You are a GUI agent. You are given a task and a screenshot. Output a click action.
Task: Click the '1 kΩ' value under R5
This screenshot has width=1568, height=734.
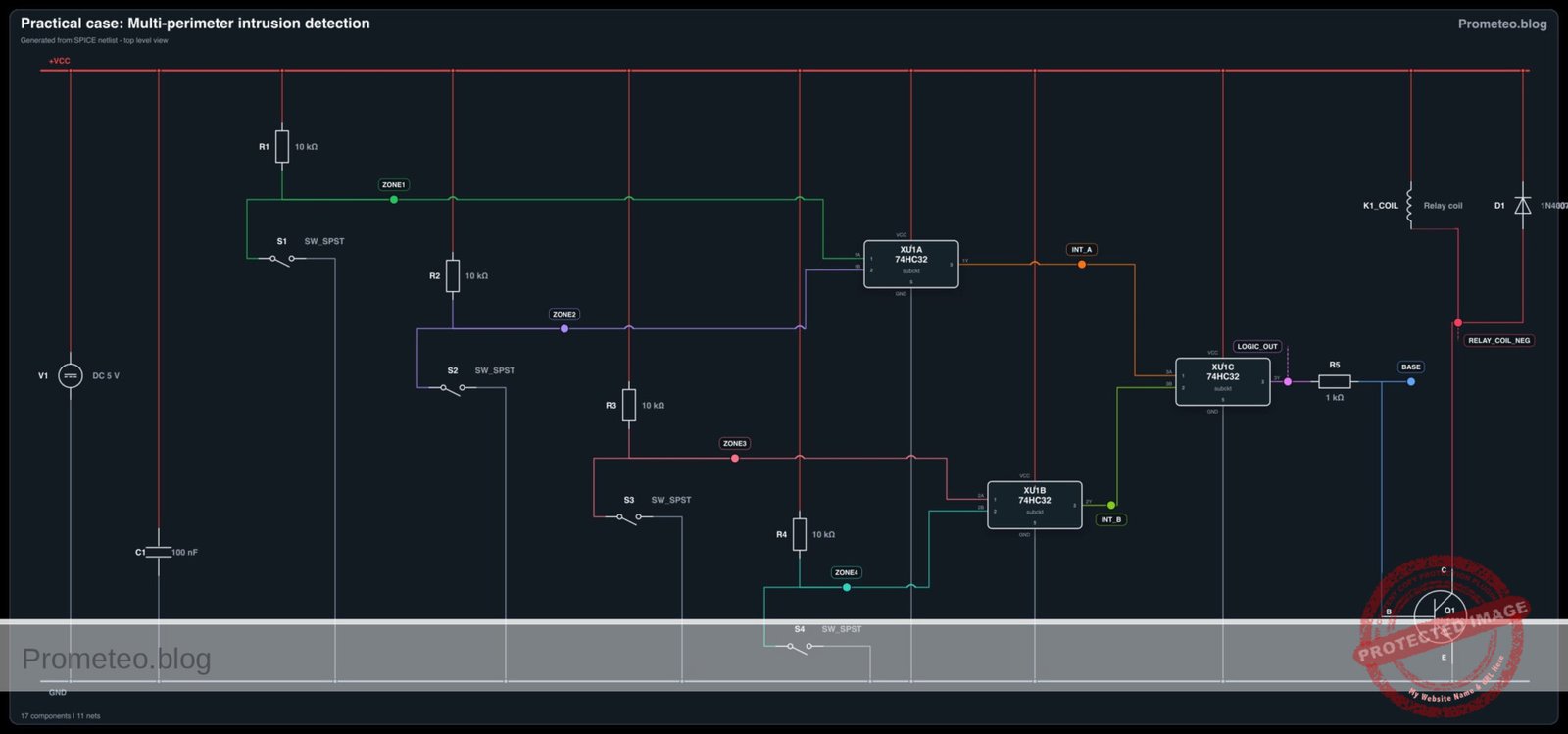pyautogui.click(x=1335, y=398)
